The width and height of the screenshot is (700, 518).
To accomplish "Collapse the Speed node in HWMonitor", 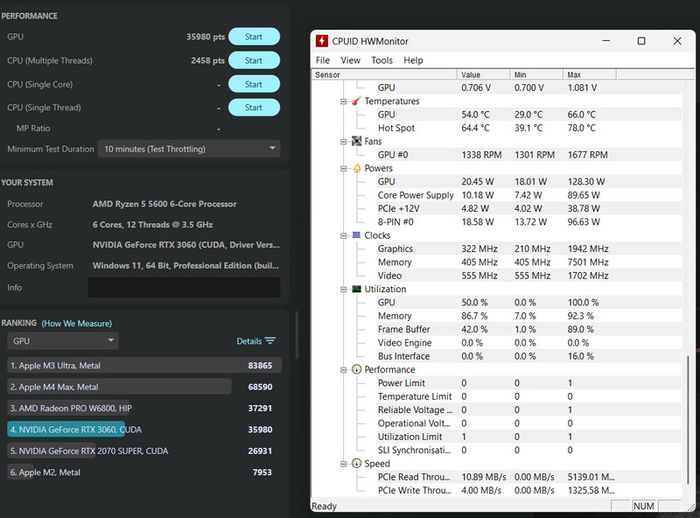I will click(343, 464).
